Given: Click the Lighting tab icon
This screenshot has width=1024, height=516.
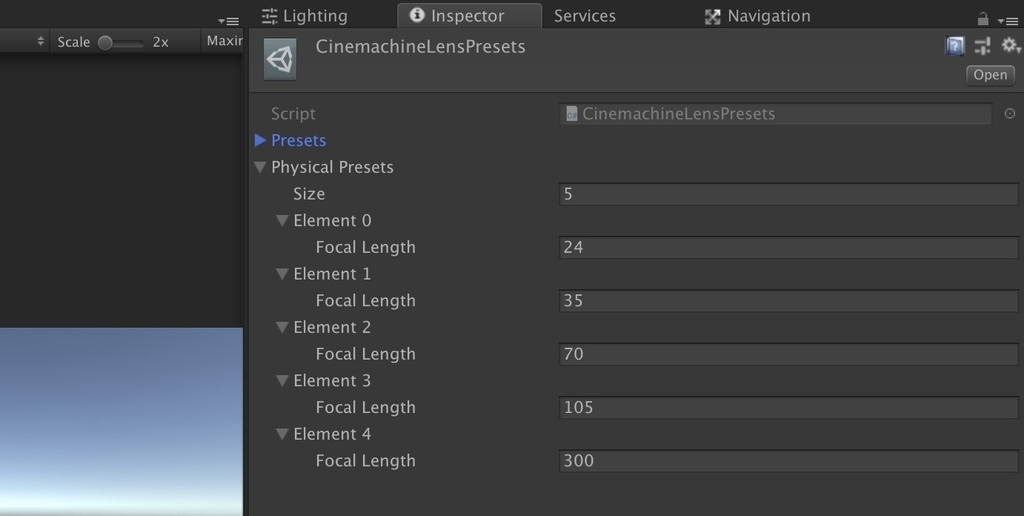Looking at the screenshot, I should coord(269,16).
